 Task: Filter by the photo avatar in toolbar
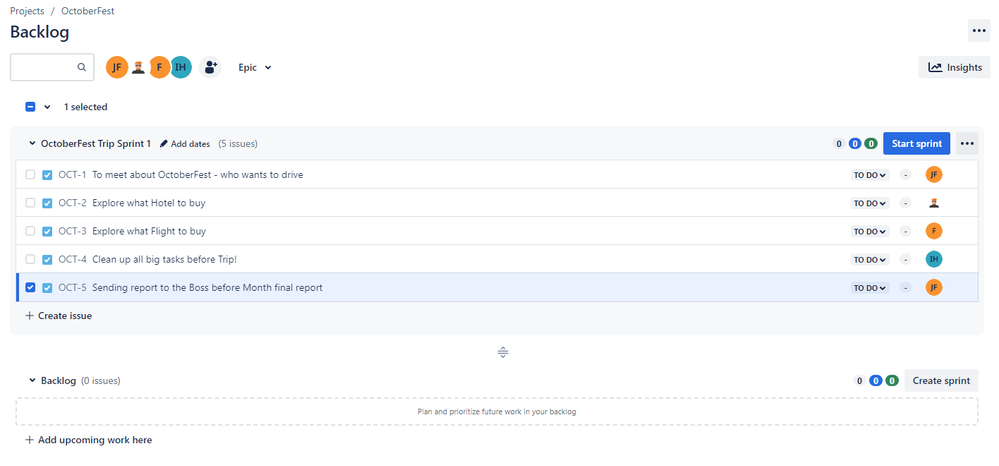(x=138, y=67)
